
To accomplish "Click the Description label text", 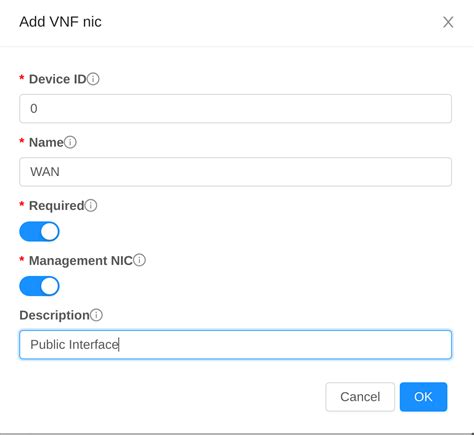I will point(54,315).
